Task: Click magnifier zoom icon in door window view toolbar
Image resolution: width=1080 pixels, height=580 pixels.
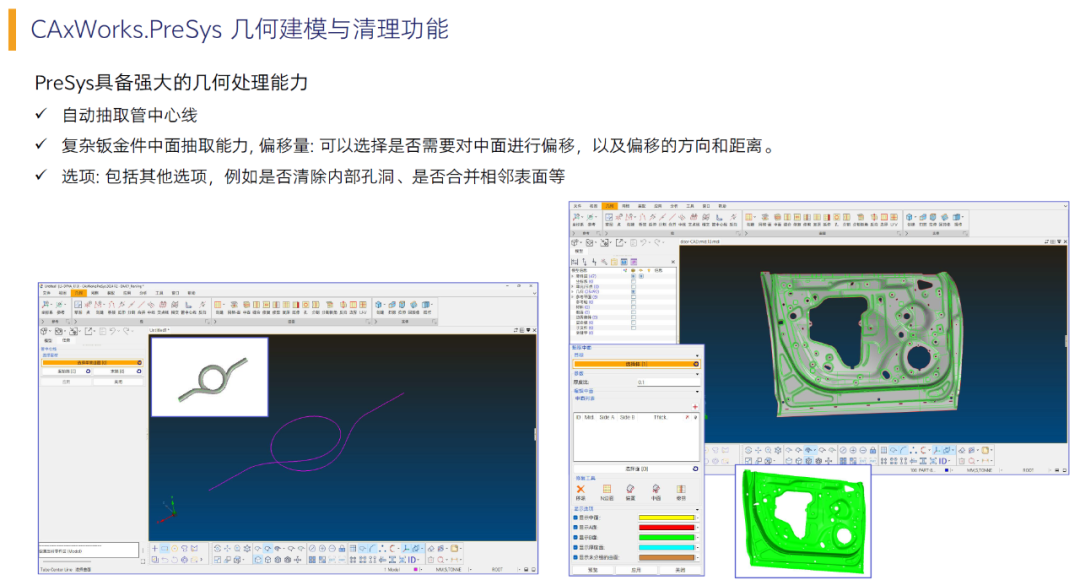Action: (x=768, y=450)
